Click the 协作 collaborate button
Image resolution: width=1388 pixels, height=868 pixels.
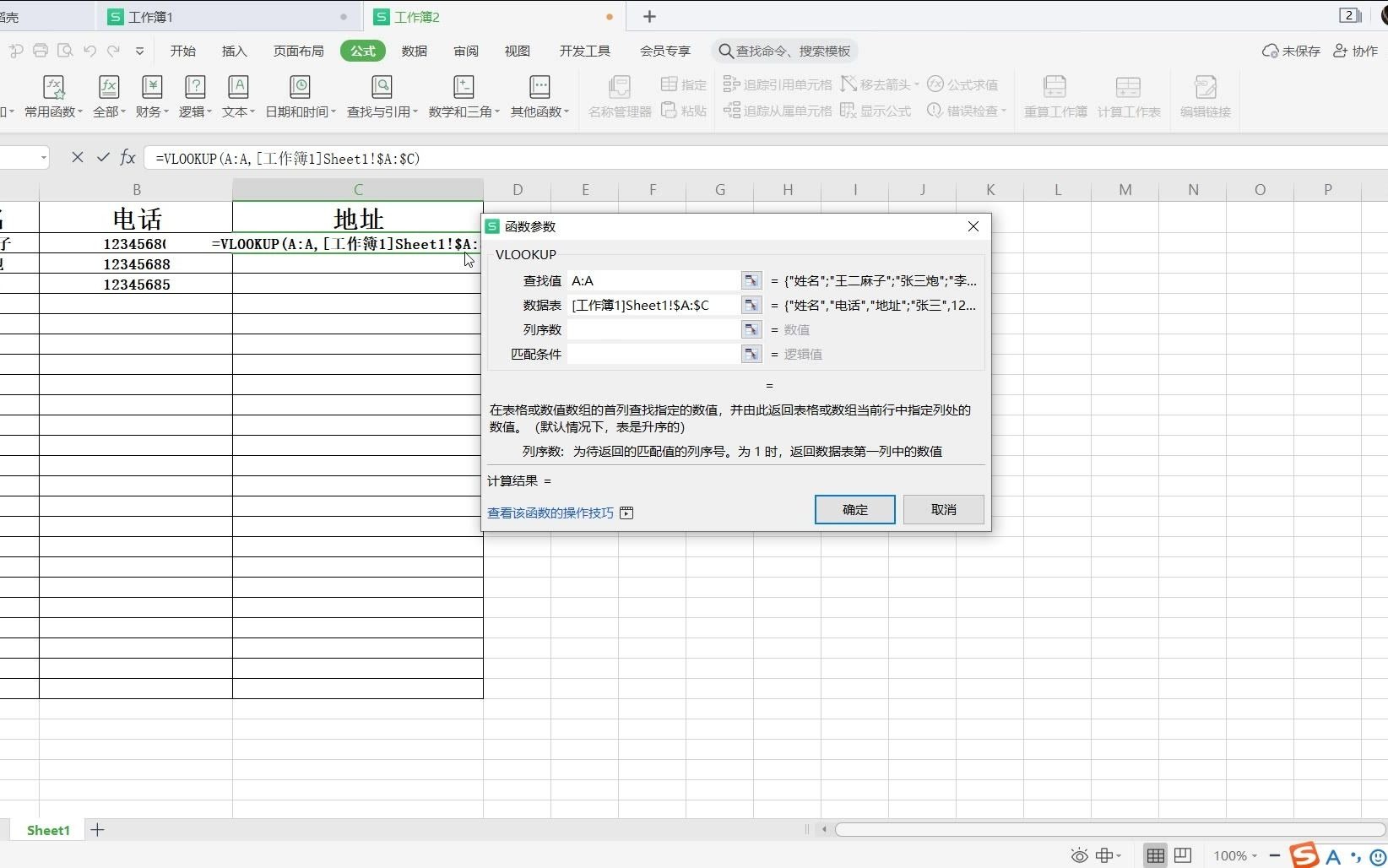[1355, 51]
